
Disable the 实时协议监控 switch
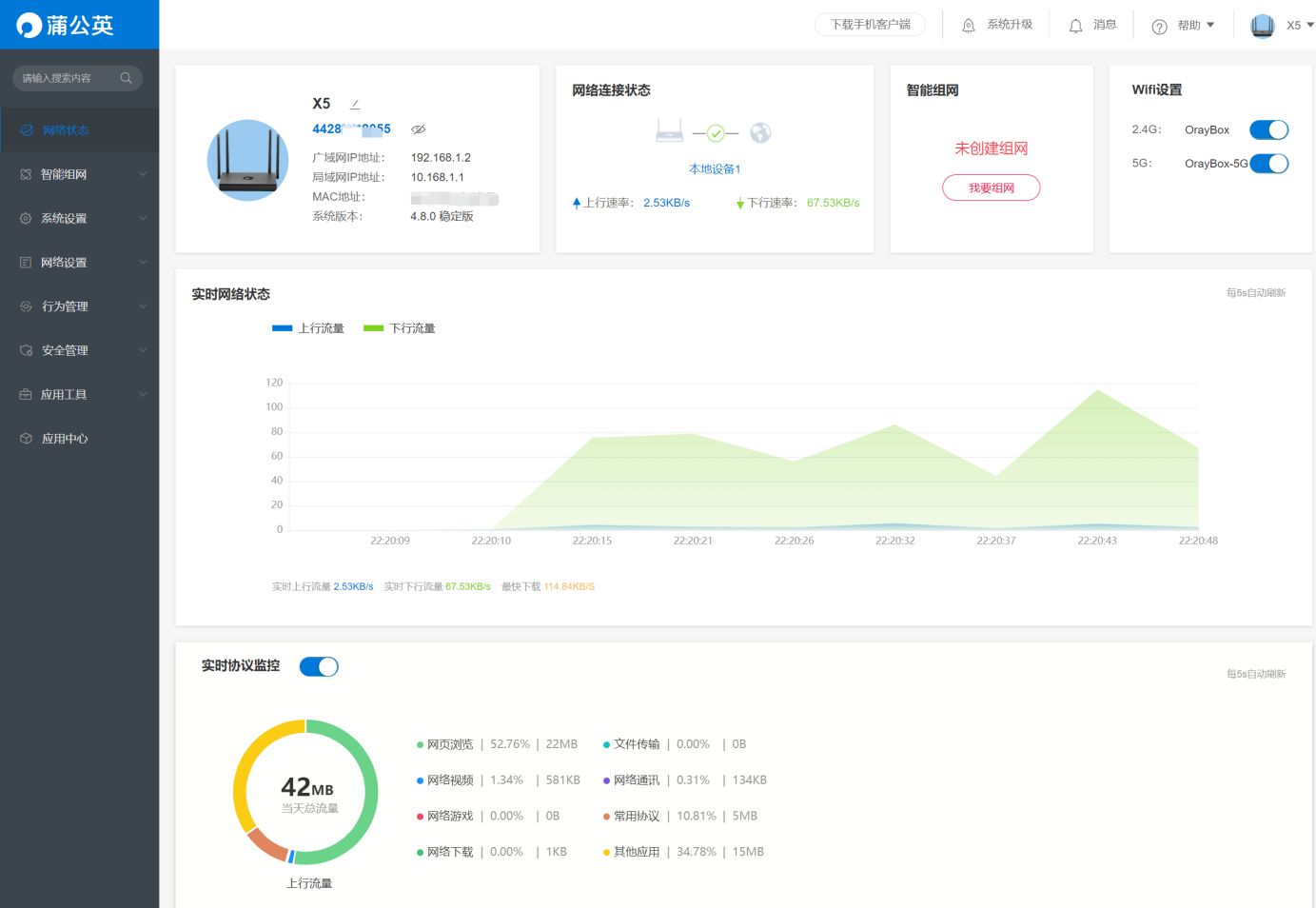(319, 666)
